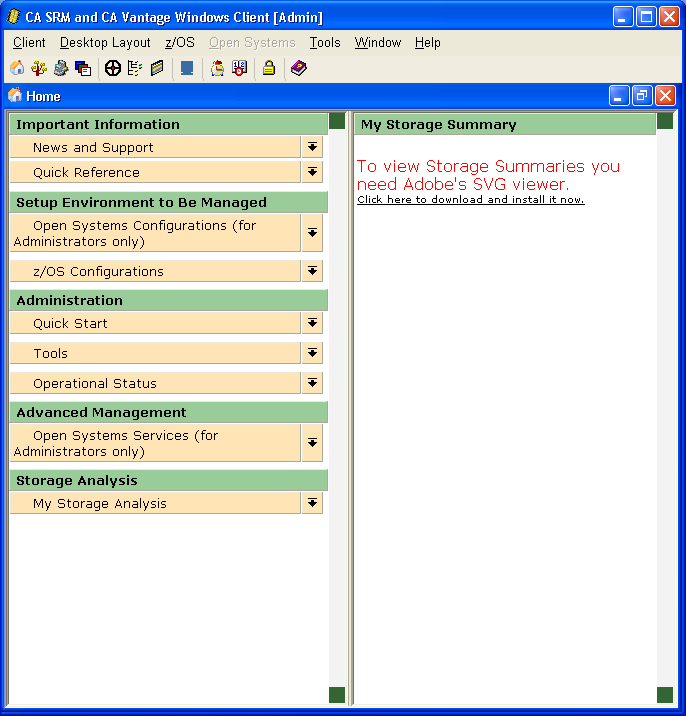Click the computer workstation toolbar icon

61,68
